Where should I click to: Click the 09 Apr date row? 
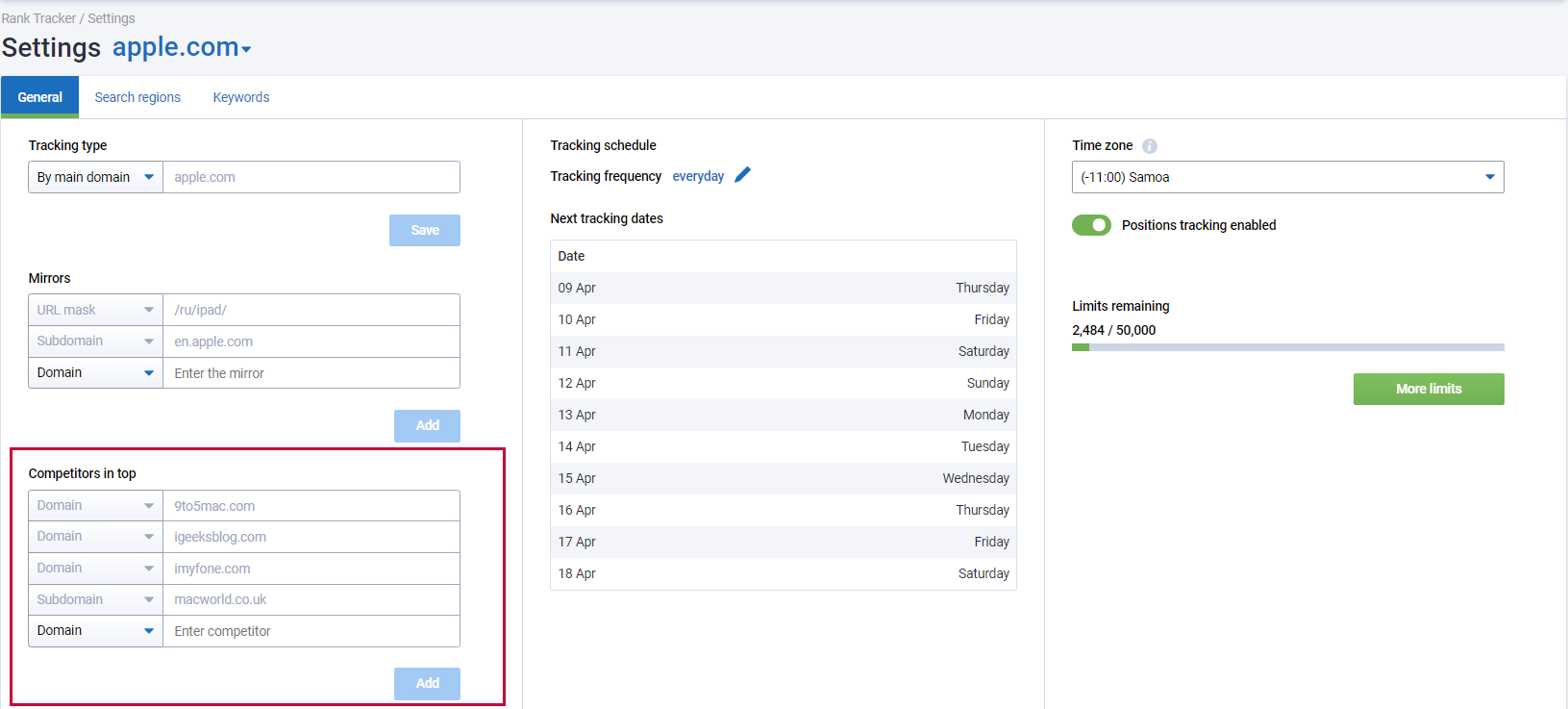coord(784,288)
